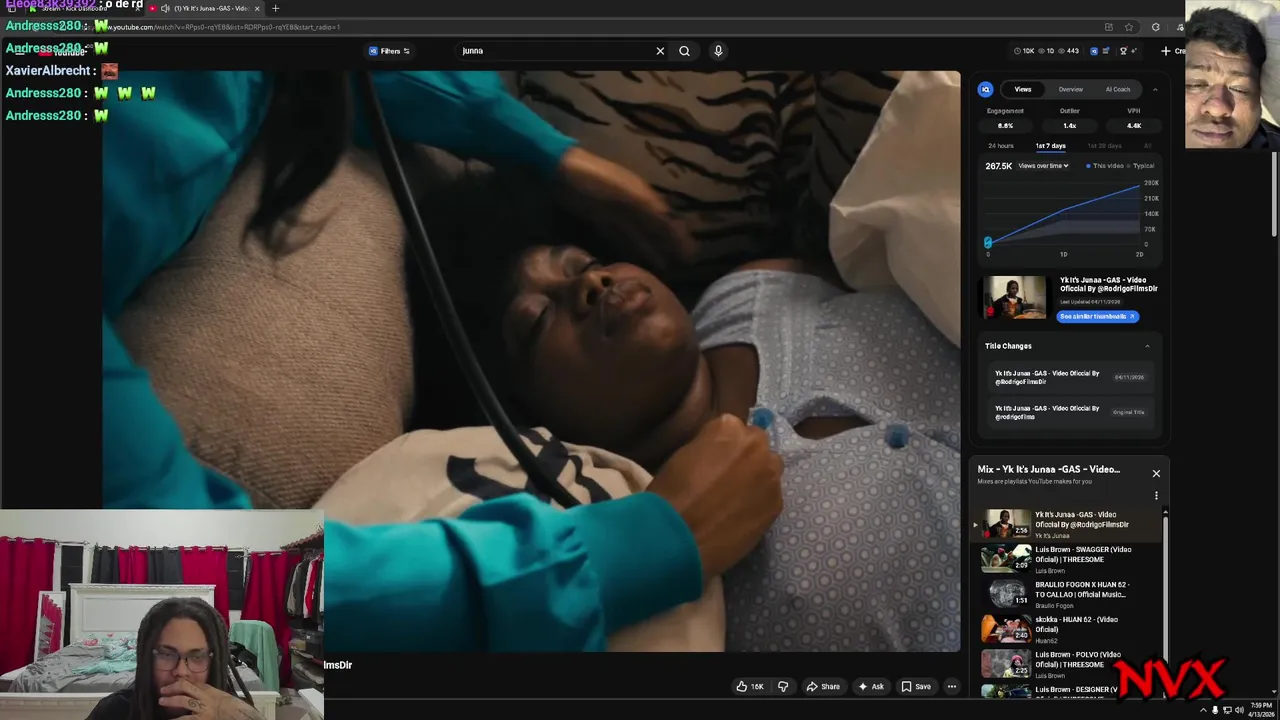Click the 'Original Title' badge
The height and width of the screenshot is (720, 1280).
[x=1128, y=412]
